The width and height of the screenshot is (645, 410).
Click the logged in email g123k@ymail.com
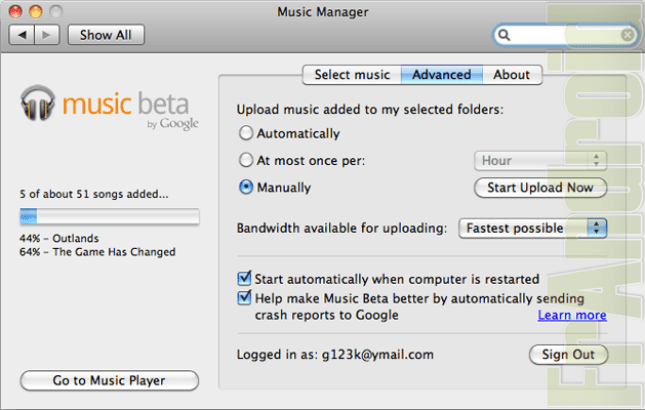tap(378, 354)
